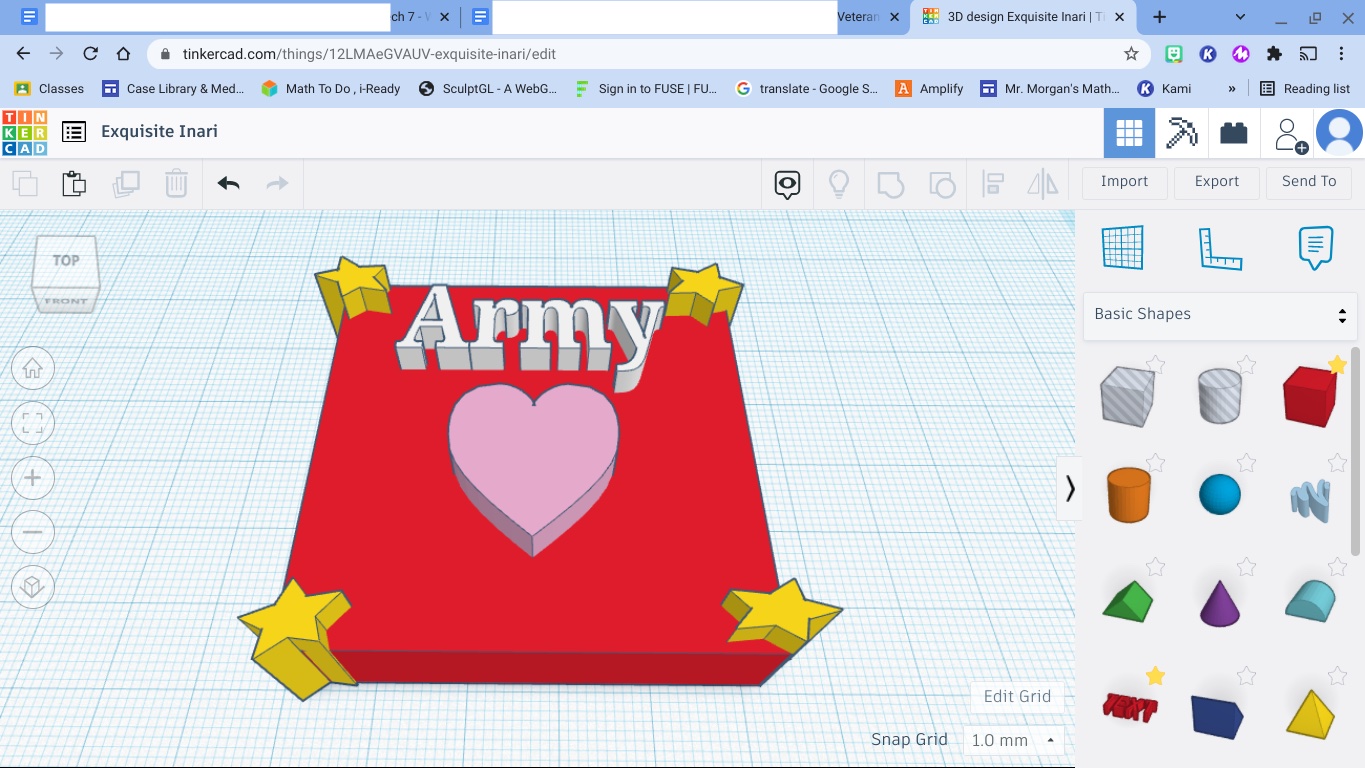Favorite the purple Cone star

click(1247, 568)
